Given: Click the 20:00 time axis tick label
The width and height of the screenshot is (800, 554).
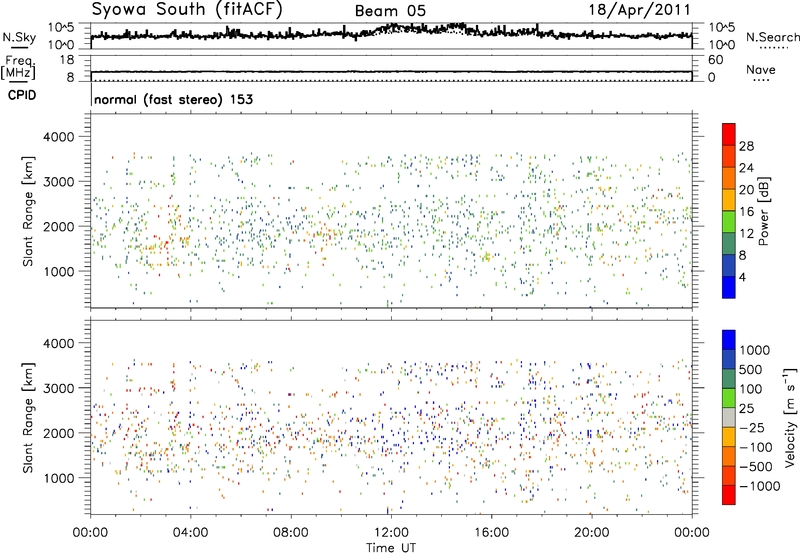Looking at the screenshot, I should pos(591,533).
